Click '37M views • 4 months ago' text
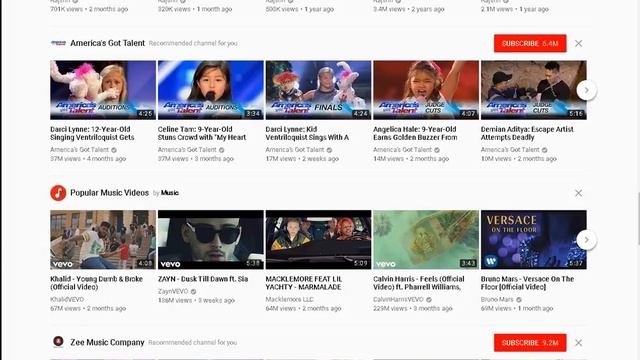 (x=88, y=159)
